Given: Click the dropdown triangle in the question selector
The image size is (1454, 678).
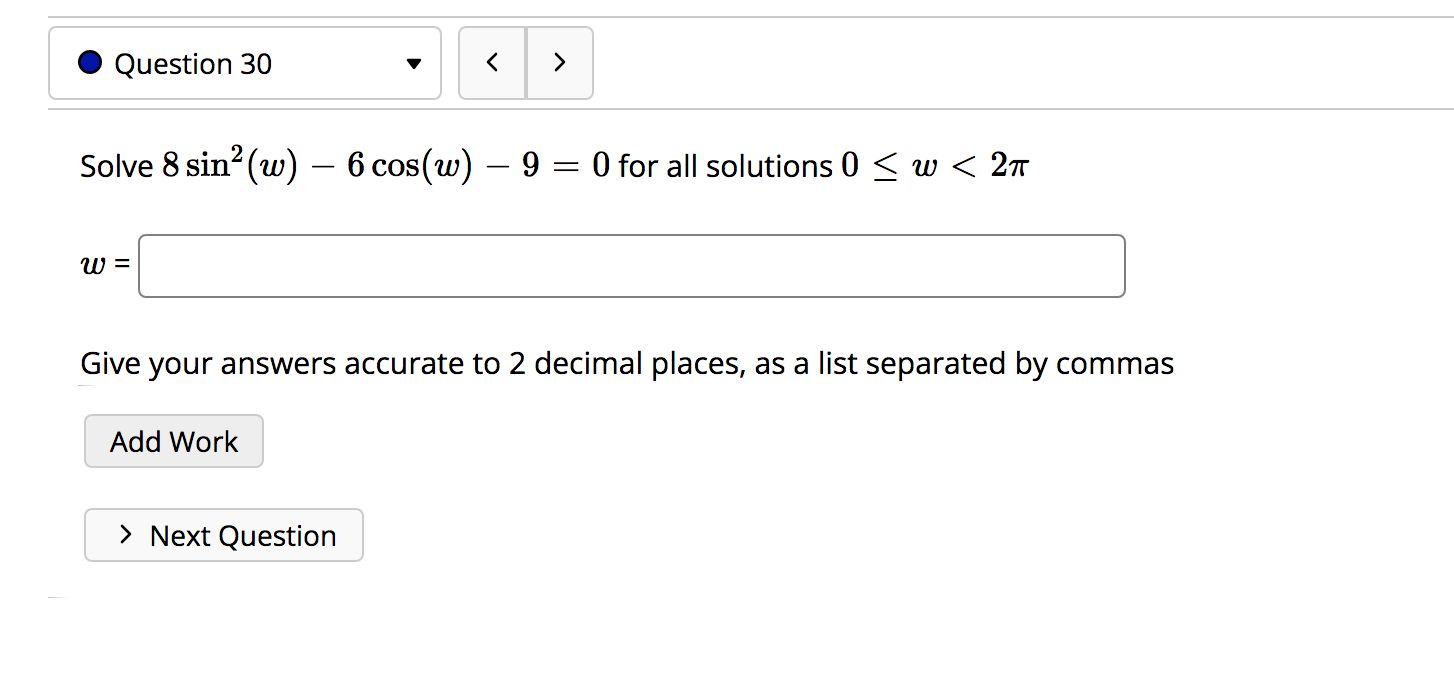Looking at the screenshot, I should coord(413,63).
